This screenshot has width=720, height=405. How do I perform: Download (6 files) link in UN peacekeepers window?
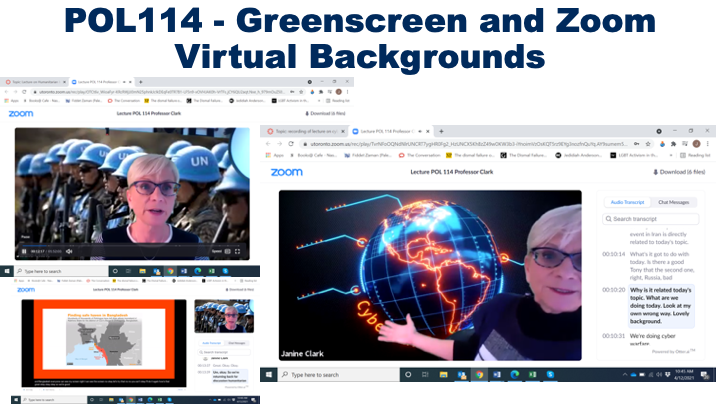click(x=326, y=113)
